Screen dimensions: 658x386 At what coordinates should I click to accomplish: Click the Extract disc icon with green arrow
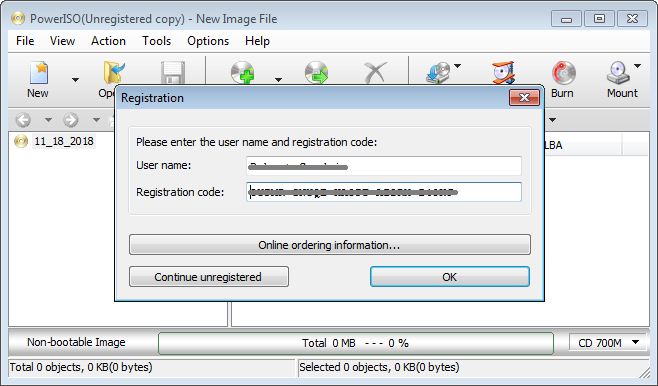(316, 73)
